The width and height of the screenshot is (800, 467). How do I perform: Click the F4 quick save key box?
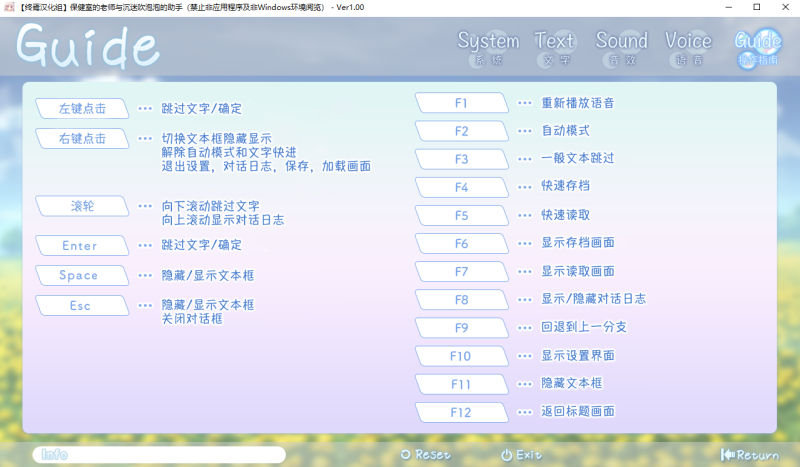tap(461, 187)
